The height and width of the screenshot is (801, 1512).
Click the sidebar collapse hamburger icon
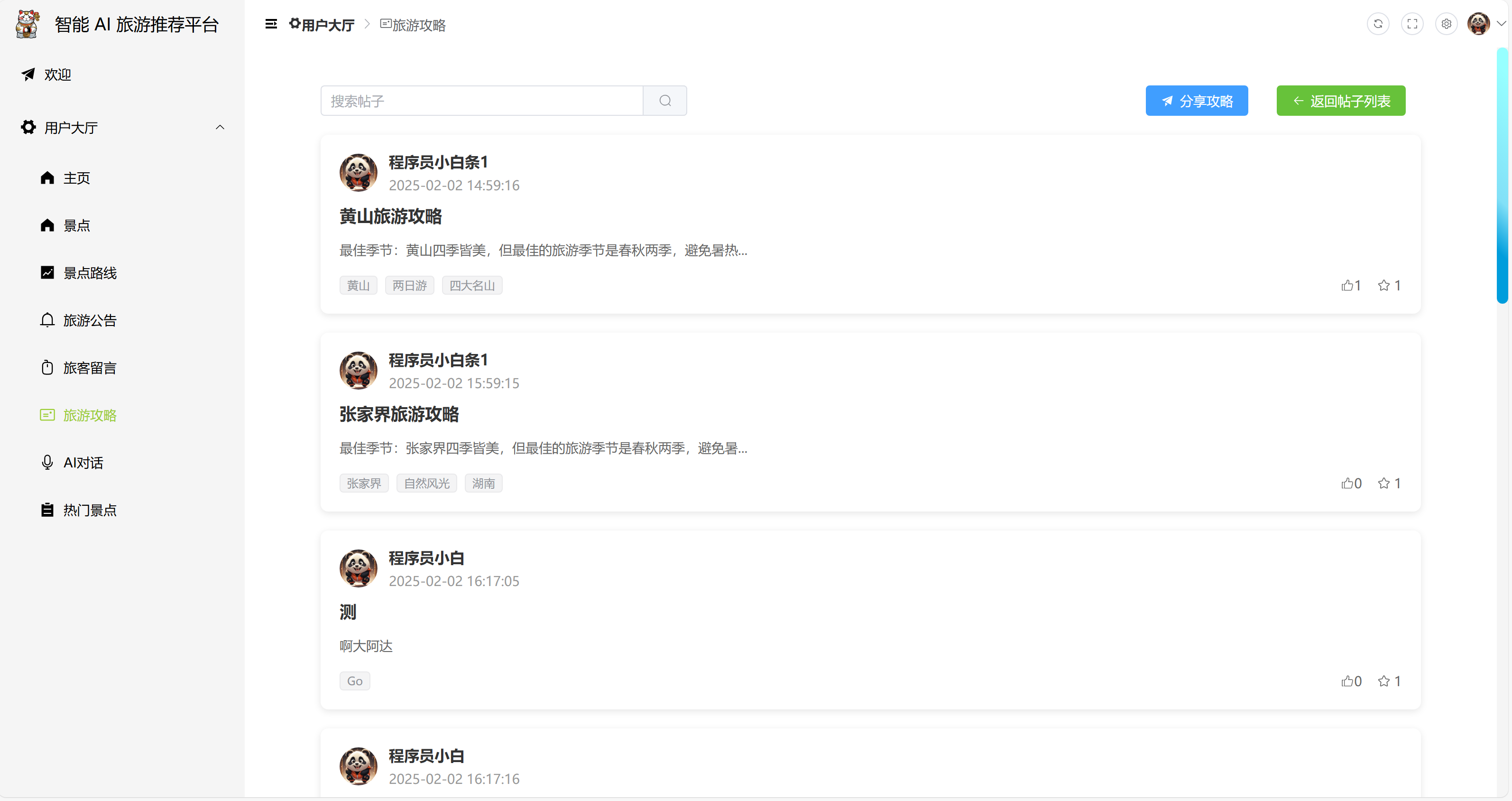coord(271,24)
